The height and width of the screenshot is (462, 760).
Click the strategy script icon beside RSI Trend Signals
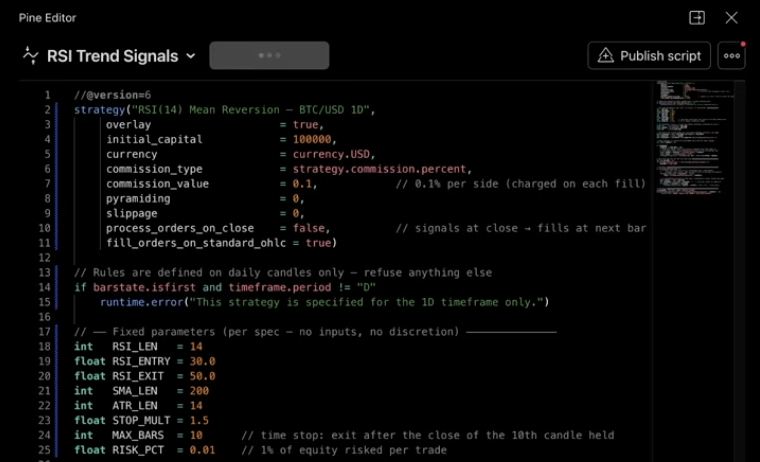coord(30,56)
